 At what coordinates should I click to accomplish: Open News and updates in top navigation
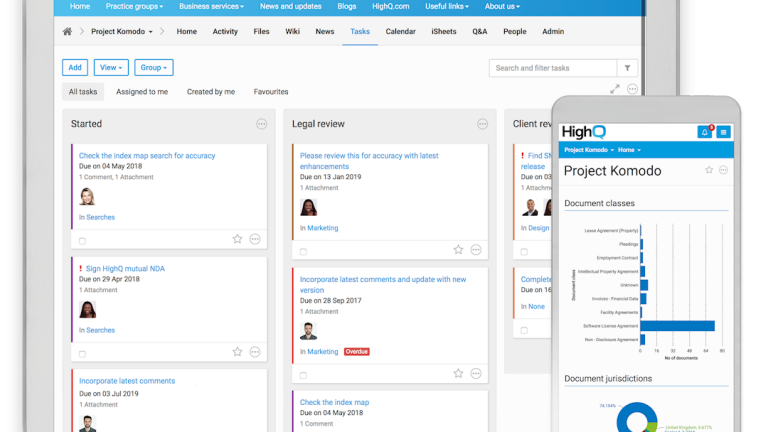[x=290, y=6]
